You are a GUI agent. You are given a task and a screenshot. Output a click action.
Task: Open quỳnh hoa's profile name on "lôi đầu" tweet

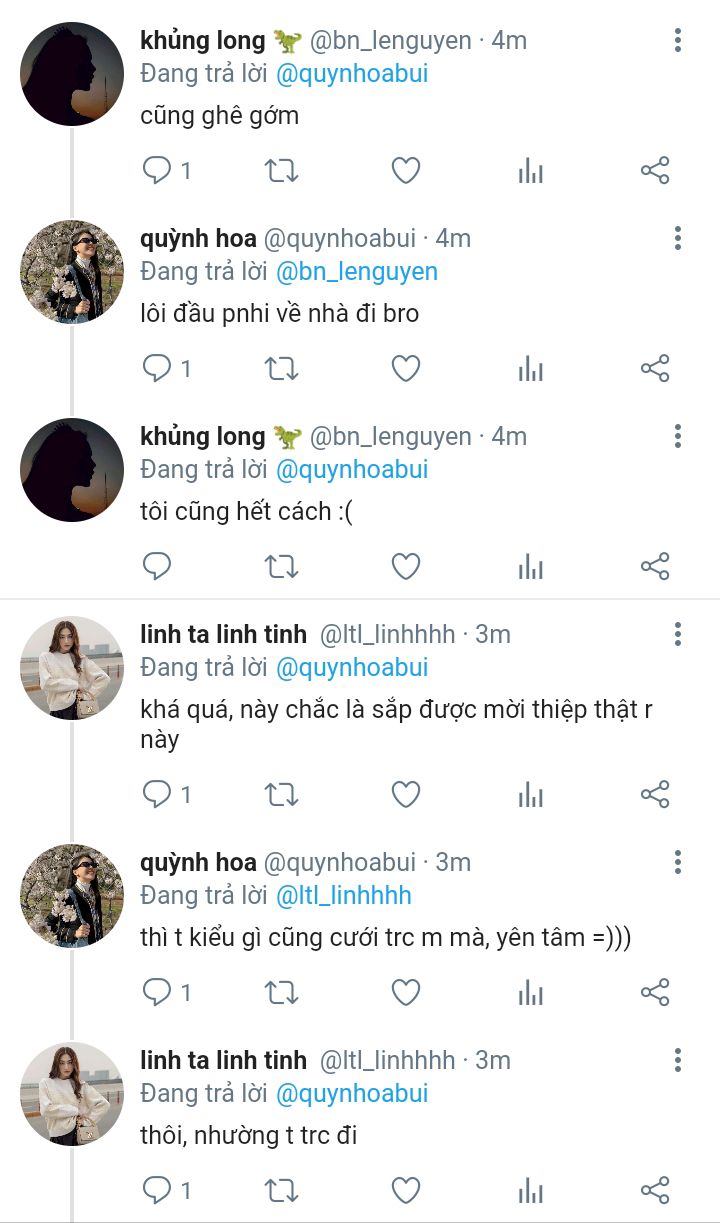[x=198, y=238]
